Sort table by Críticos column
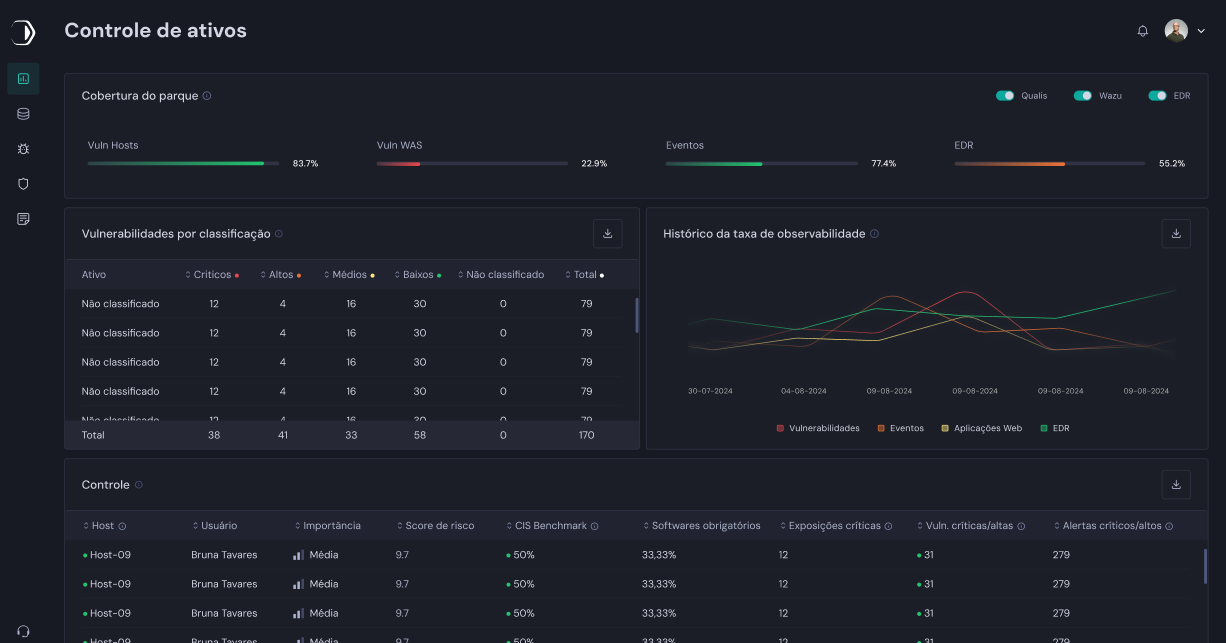Image resolution: width=1226 pixels, height=643 pixels. [211, 275]
